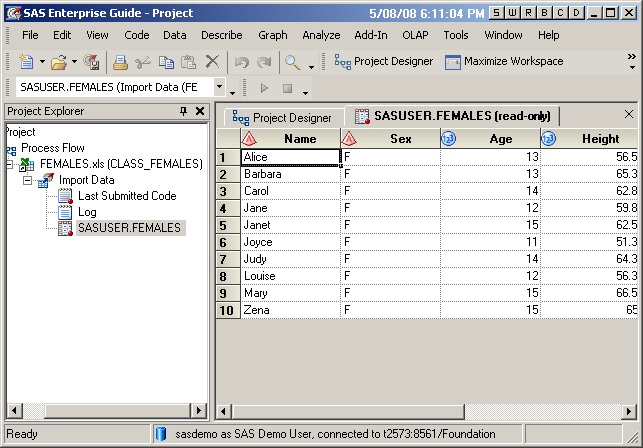Select Last Submitted Code in tree

[126, 196]
